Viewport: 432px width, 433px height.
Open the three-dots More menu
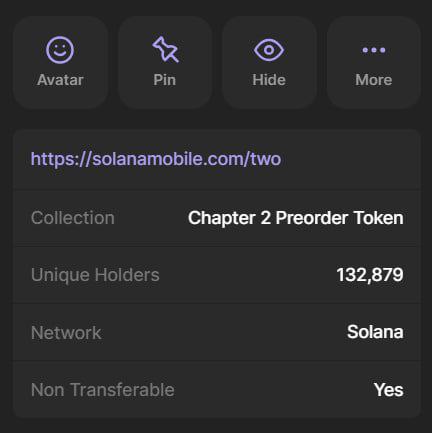click(x=374, y=50)
